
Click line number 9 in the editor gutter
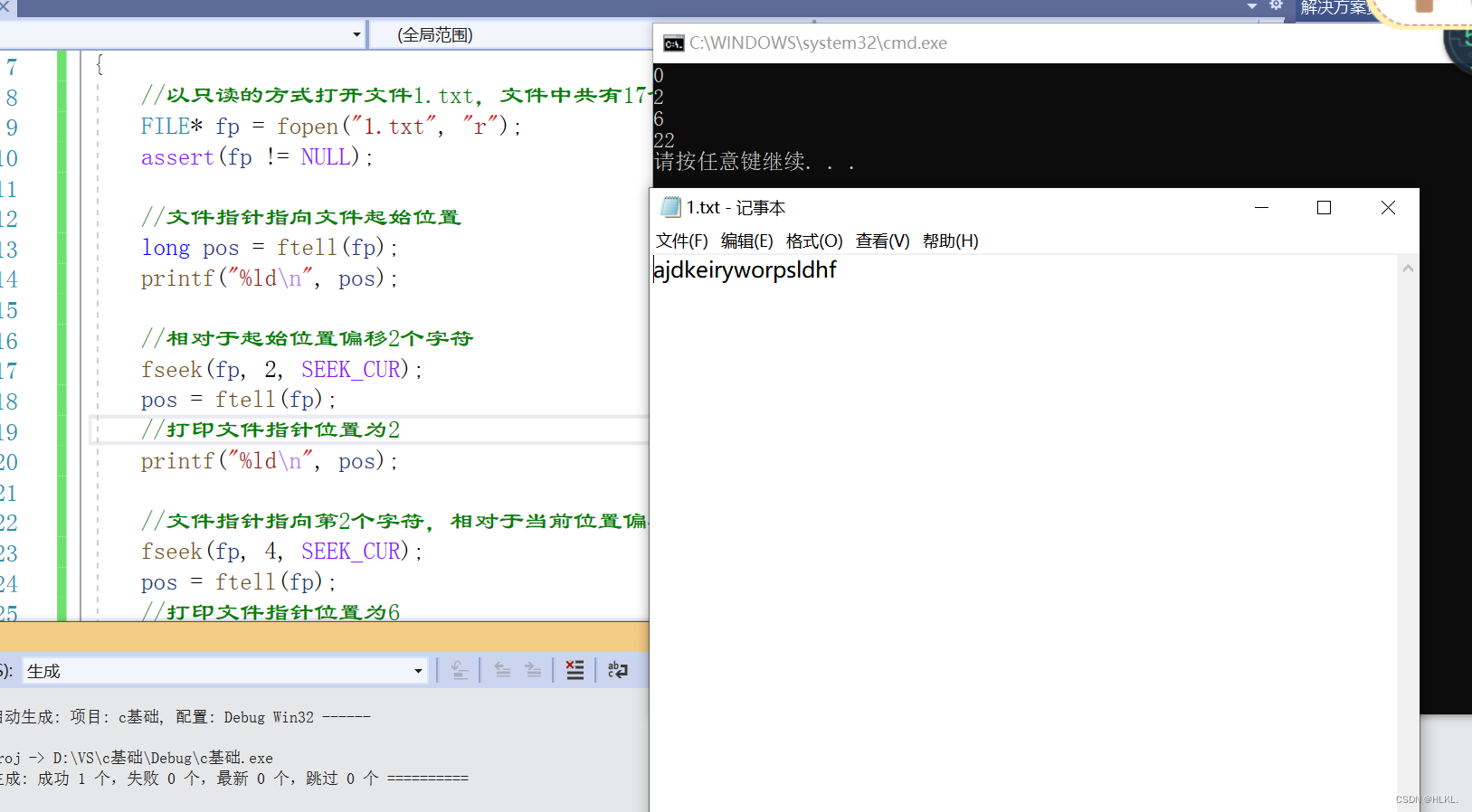(12, 127)
